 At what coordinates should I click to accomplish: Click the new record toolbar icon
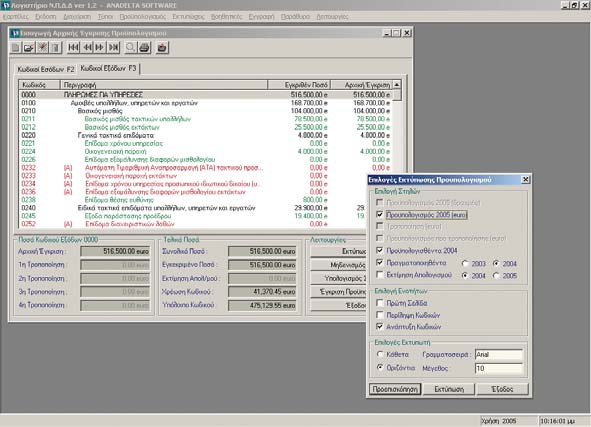(x=15, y=48)
